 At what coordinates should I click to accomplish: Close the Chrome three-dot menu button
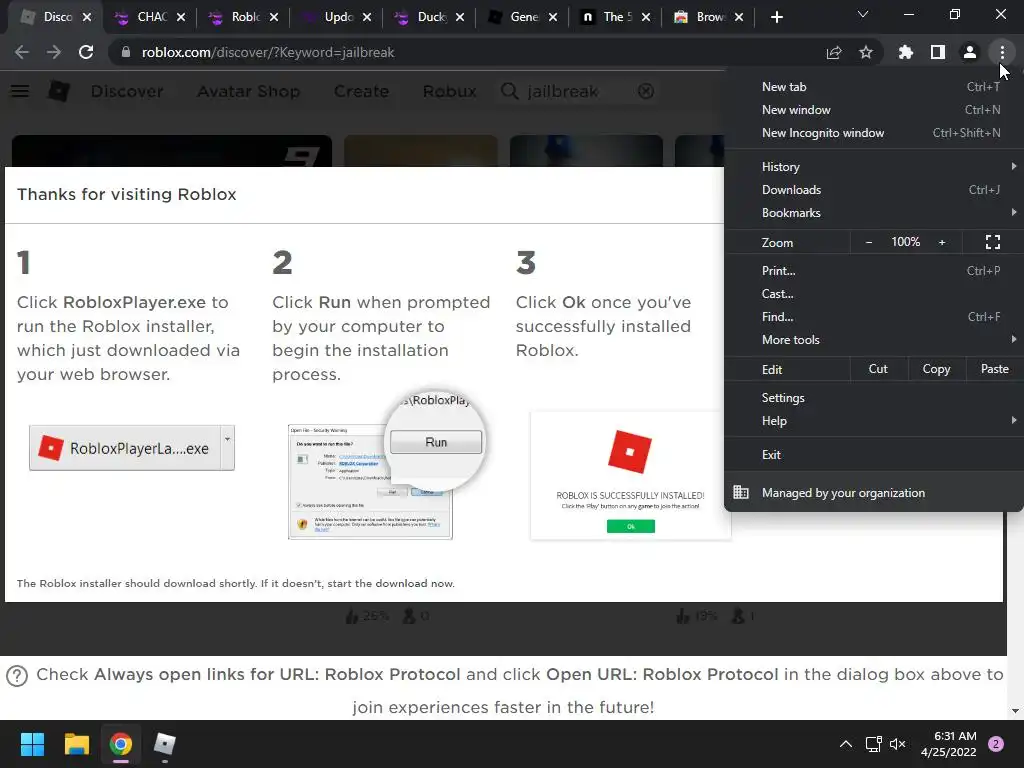(x=1002, y=52)
